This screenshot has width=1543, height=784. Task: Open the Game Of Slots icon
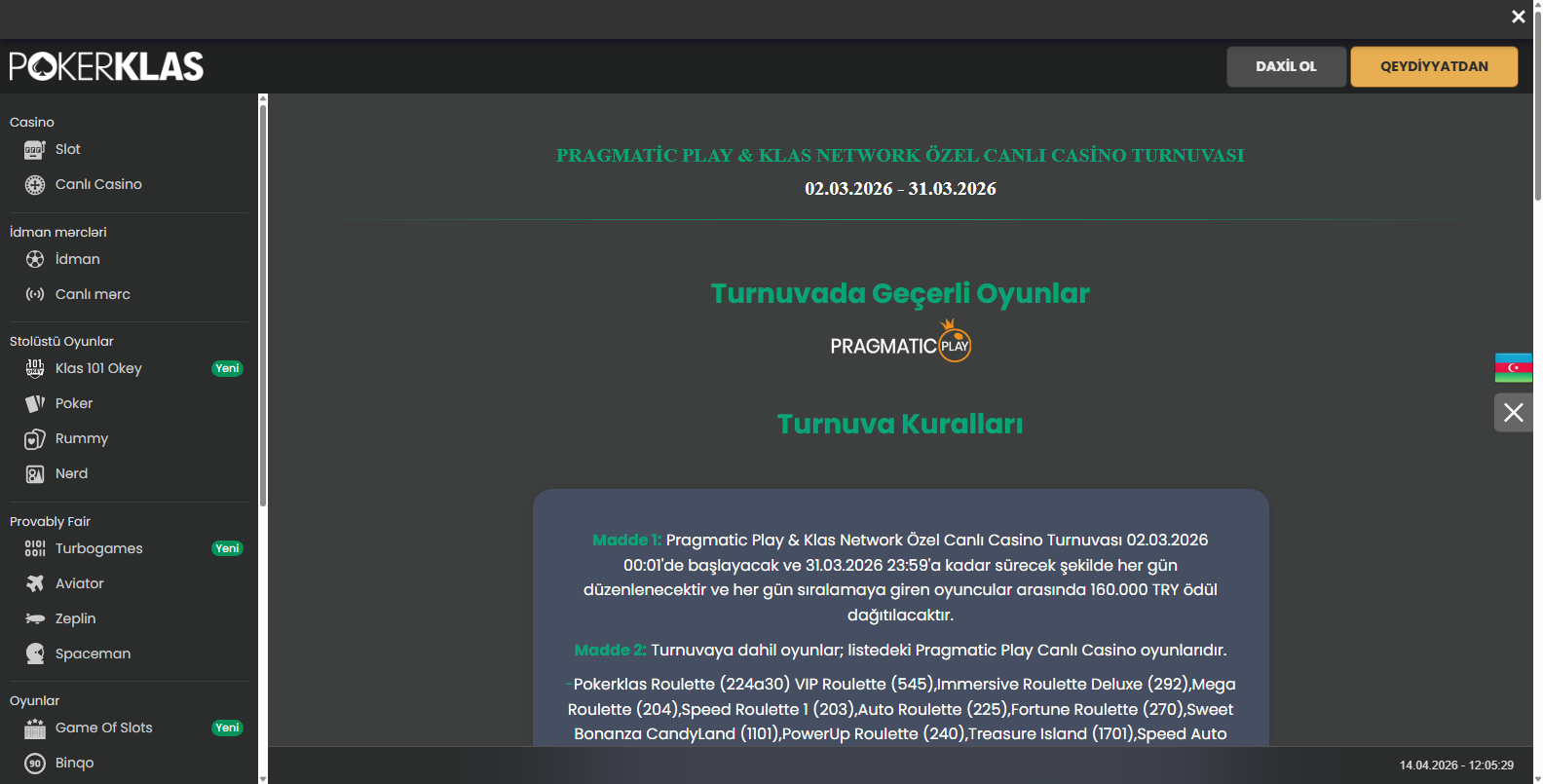pyautogui.click(x=35, y=728)
